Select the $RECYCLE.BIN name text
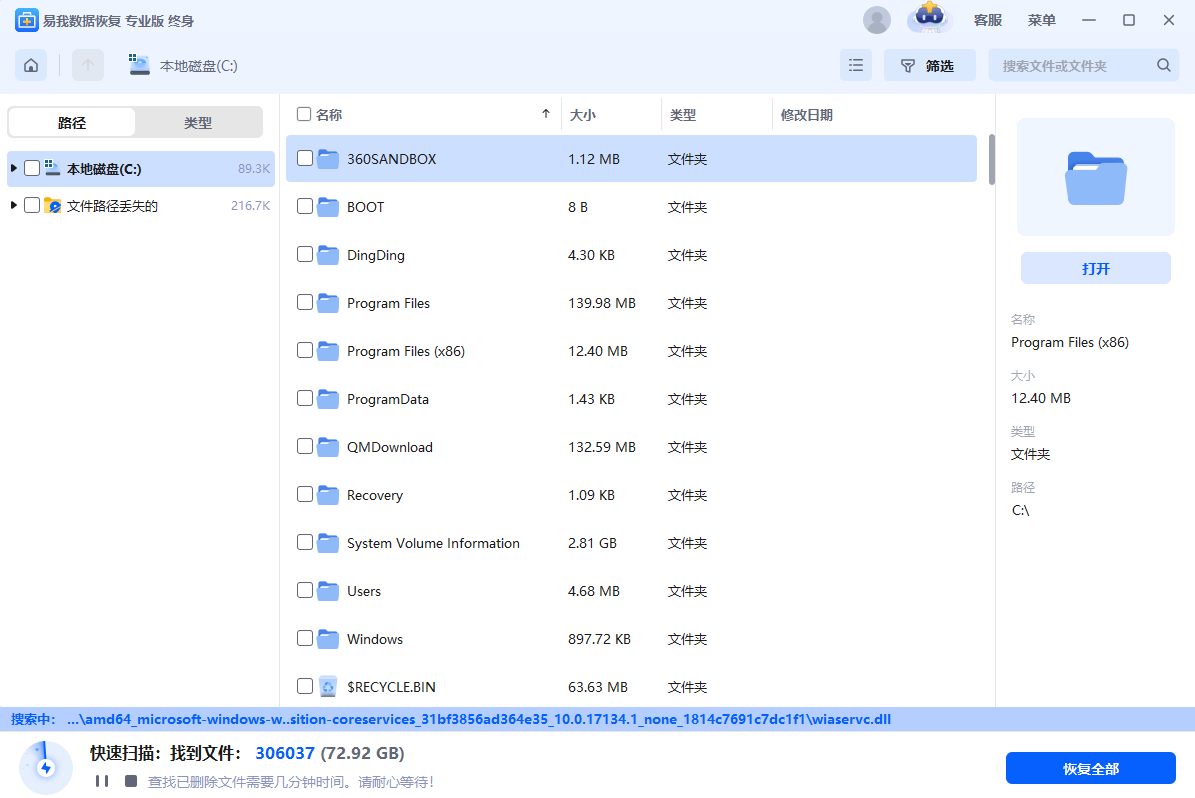The height and width of the screenshot is (798, 1195). [x=391, y=687]
